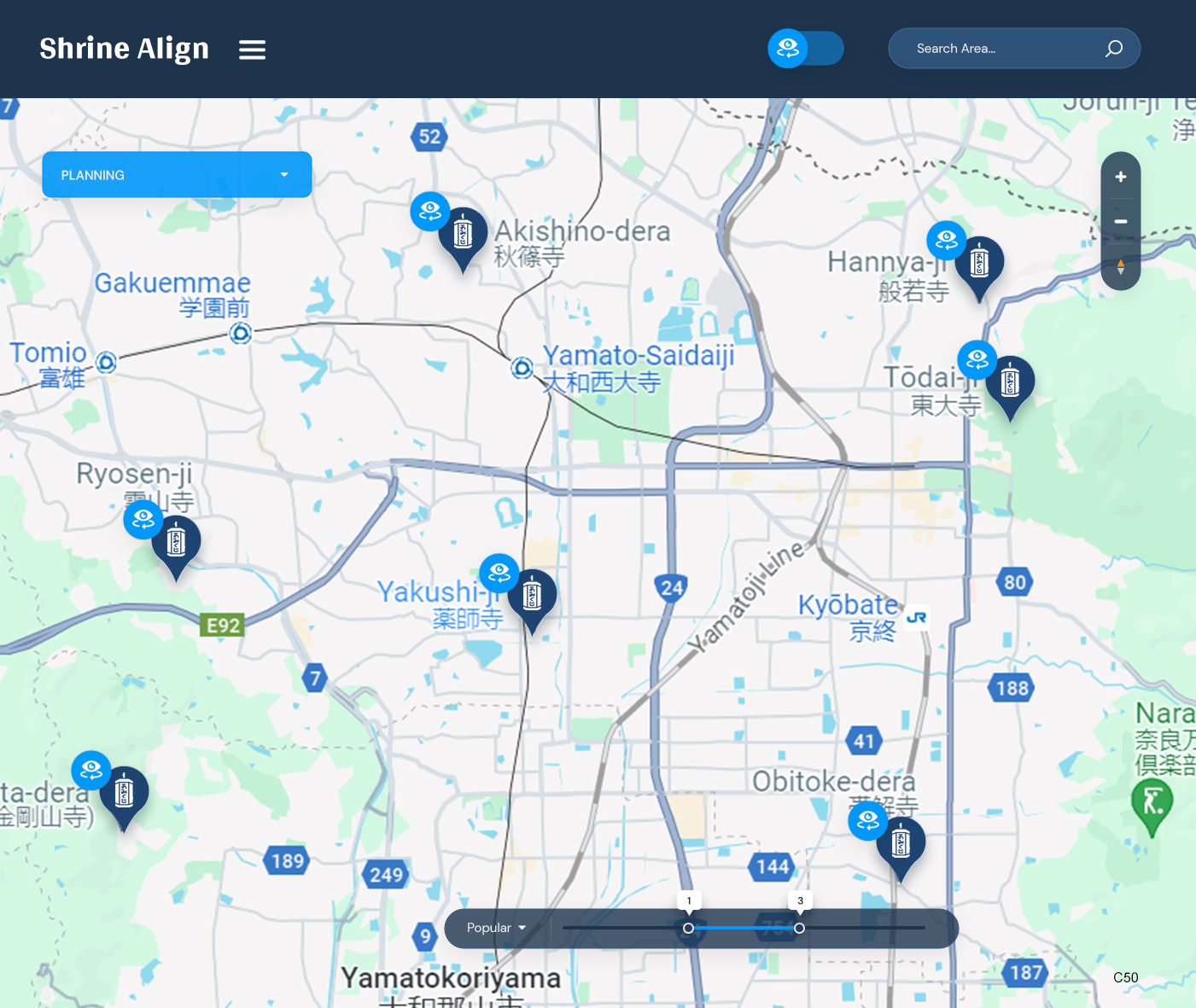The image size is (1196, 1008).
Task: Toggle the visibility switch in the header
Action: point(805,49)
